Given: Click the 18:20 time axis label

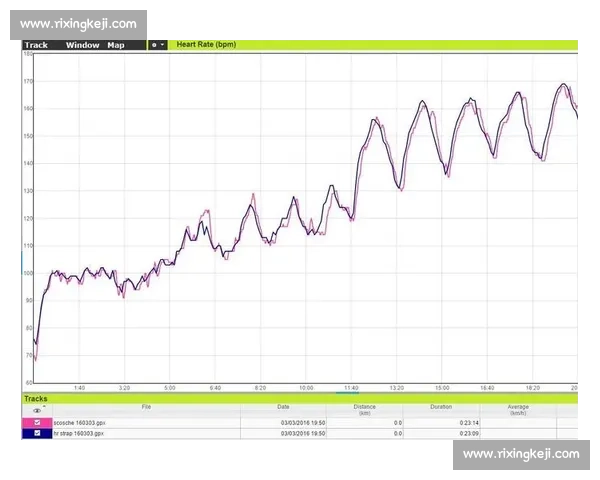Looking at the screenshot, I should (533, 388).
